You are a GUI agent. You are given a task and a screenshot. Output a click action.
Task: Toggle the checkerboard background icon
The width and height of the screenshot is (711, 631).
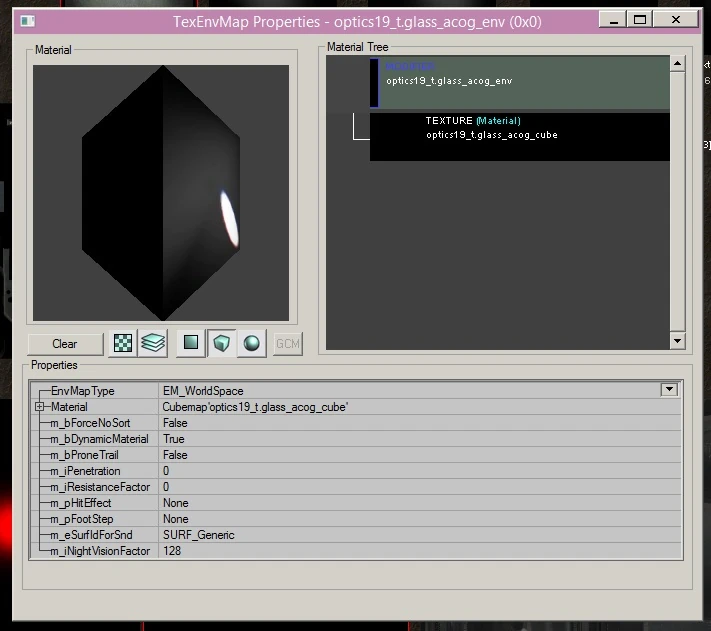coord(122,343)
